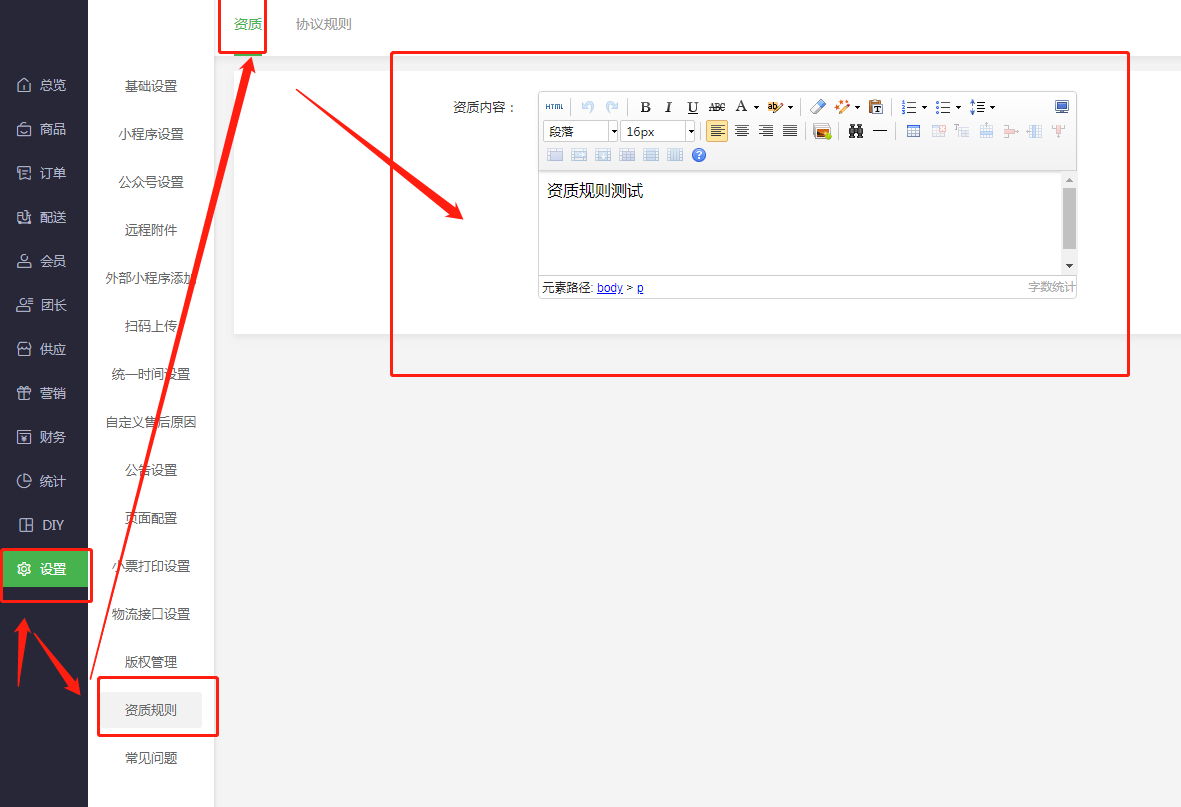Open 版权管理 submenu item

[151, 662]
